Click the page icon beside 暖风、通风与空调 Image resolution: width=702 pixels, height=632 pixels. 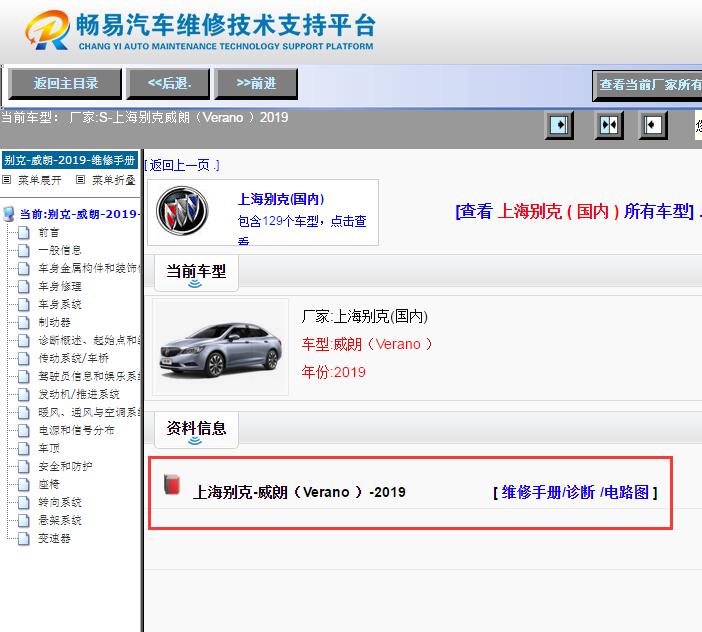[x=24, y=412]
